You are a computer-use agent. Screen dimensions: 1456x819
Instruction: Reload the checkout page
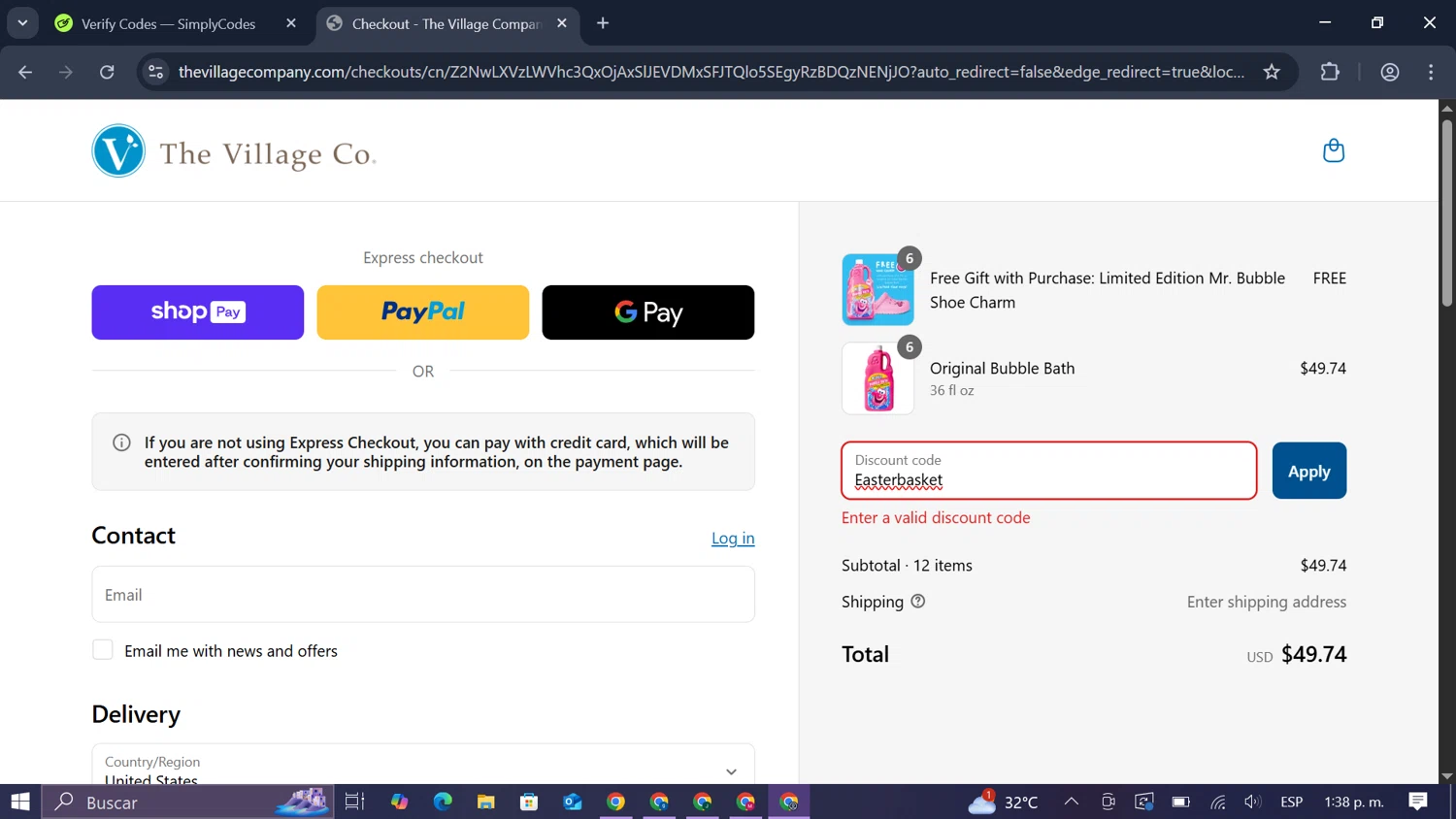point(107,72)
